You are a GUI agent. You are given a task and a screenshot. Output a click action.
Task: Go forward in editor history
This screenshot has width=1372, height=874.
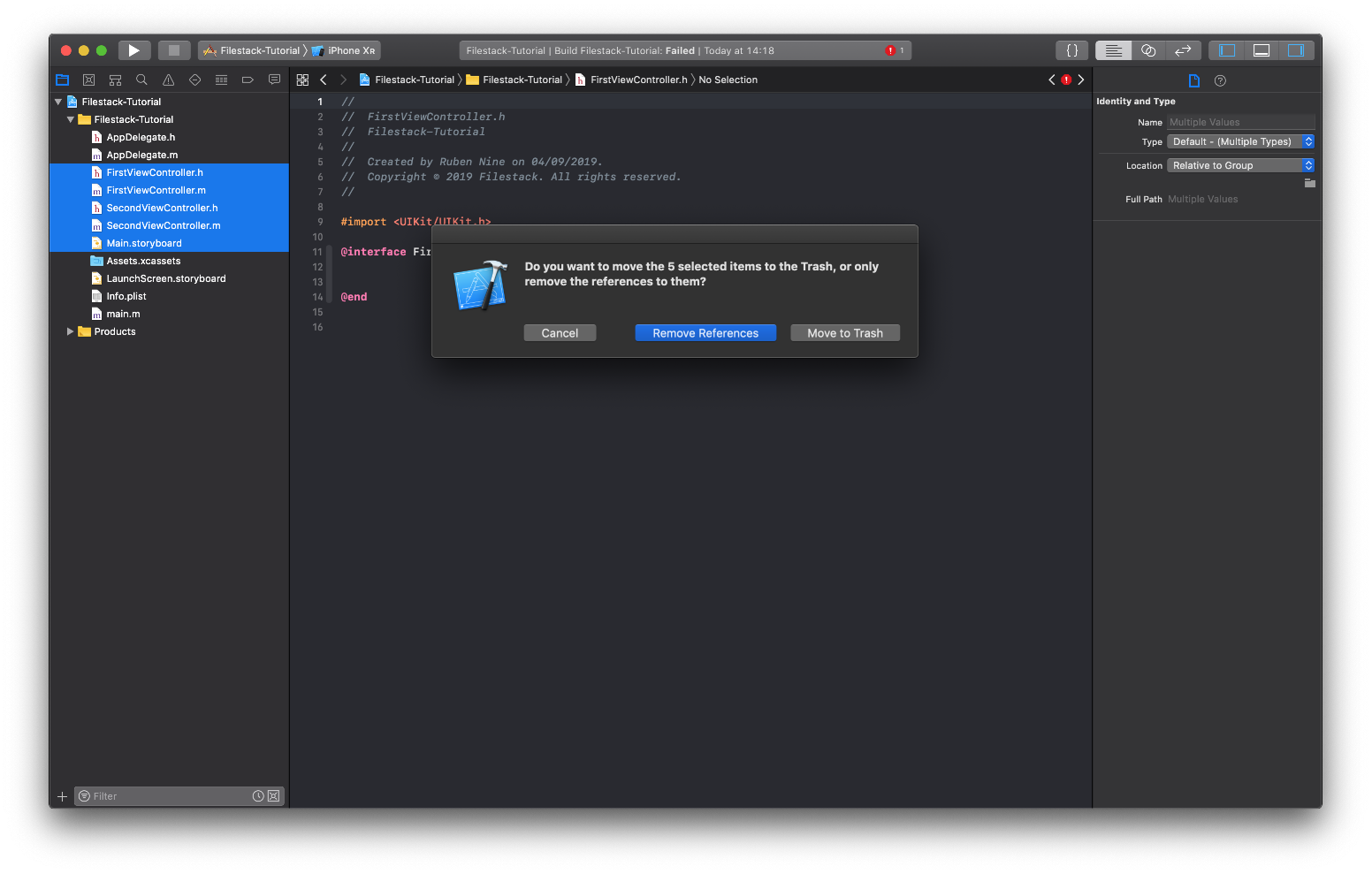coord(344,80)
